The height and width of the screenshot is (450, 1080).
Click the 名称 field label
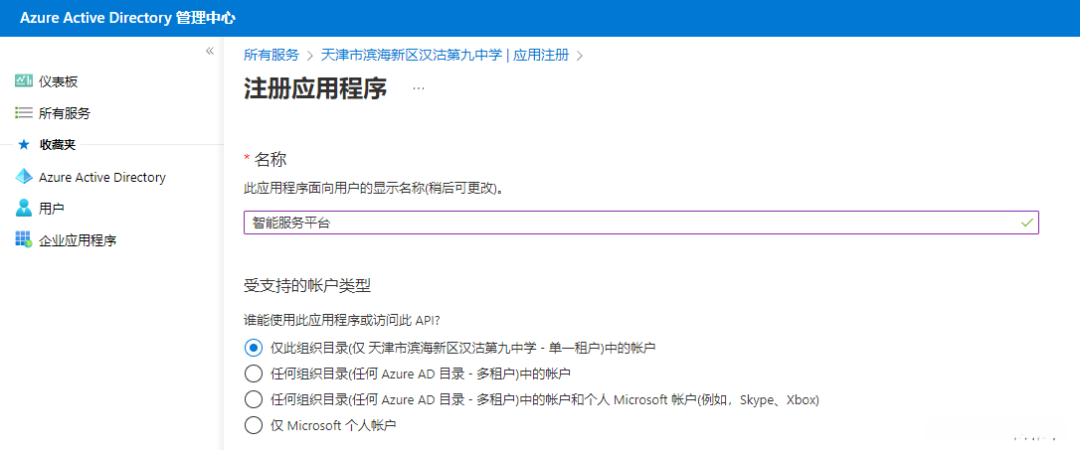[271, 159]
